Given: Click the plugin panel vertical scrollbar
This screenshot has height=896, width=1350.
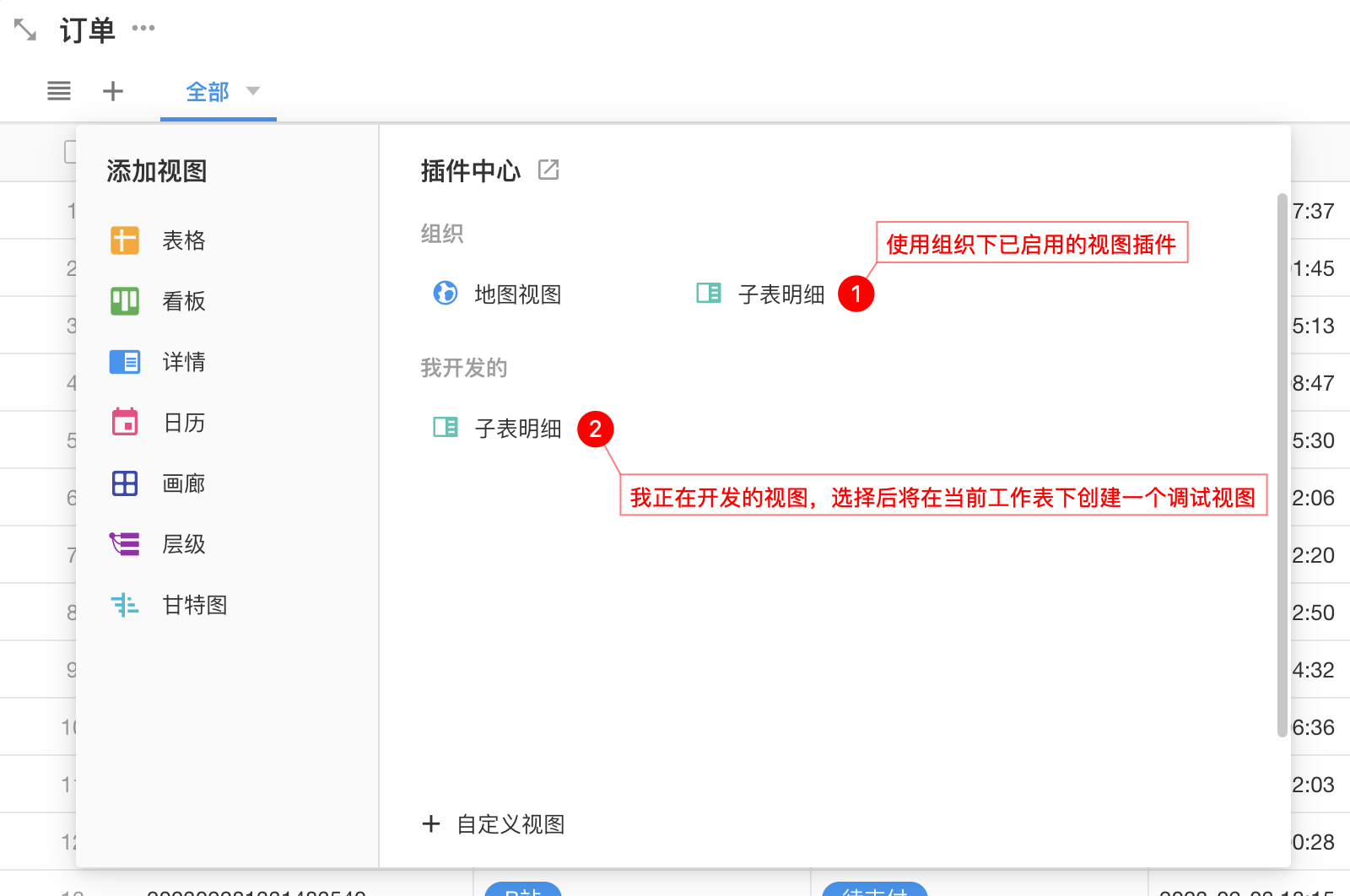Looking at the screenshot, I should pyautogui.click(x=1282, y=464).
